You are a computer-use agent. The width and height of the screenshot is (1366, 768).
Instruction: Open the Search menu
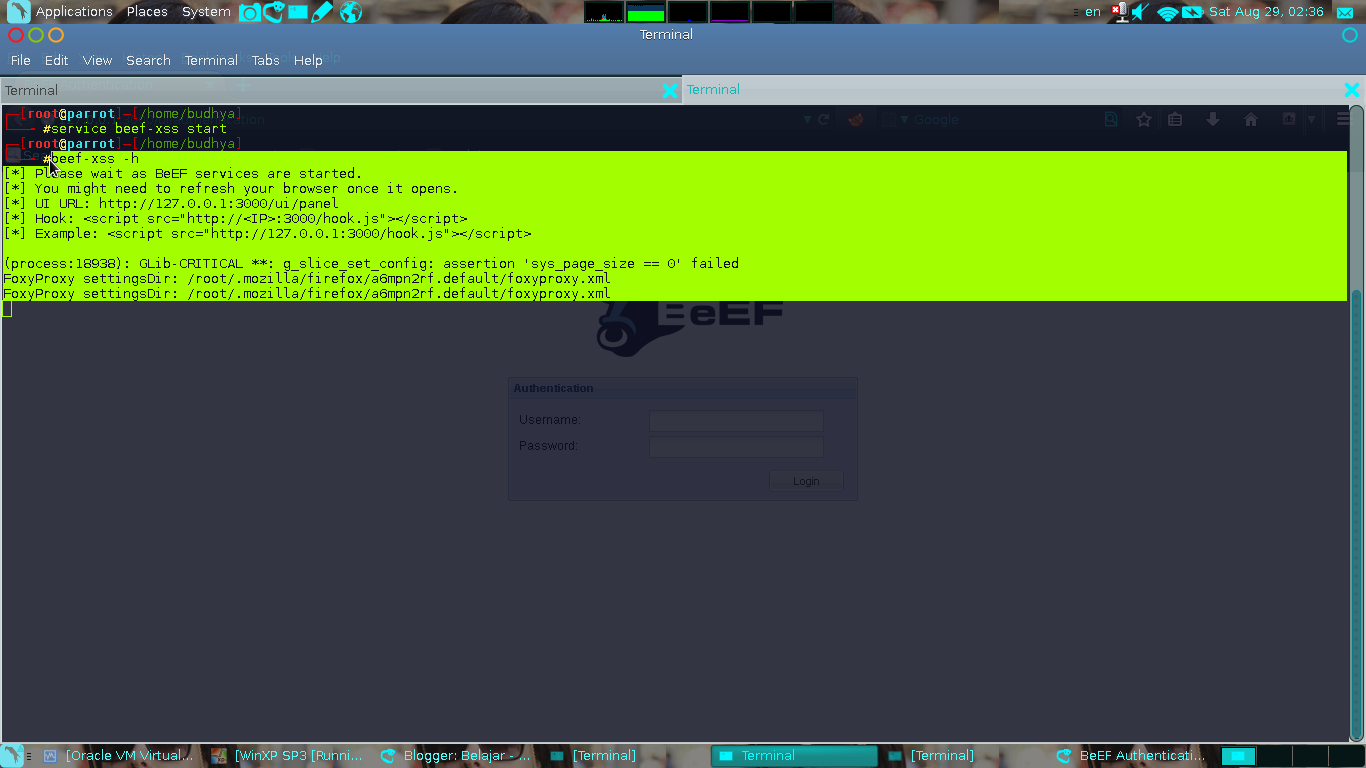(x=148, y=60)
